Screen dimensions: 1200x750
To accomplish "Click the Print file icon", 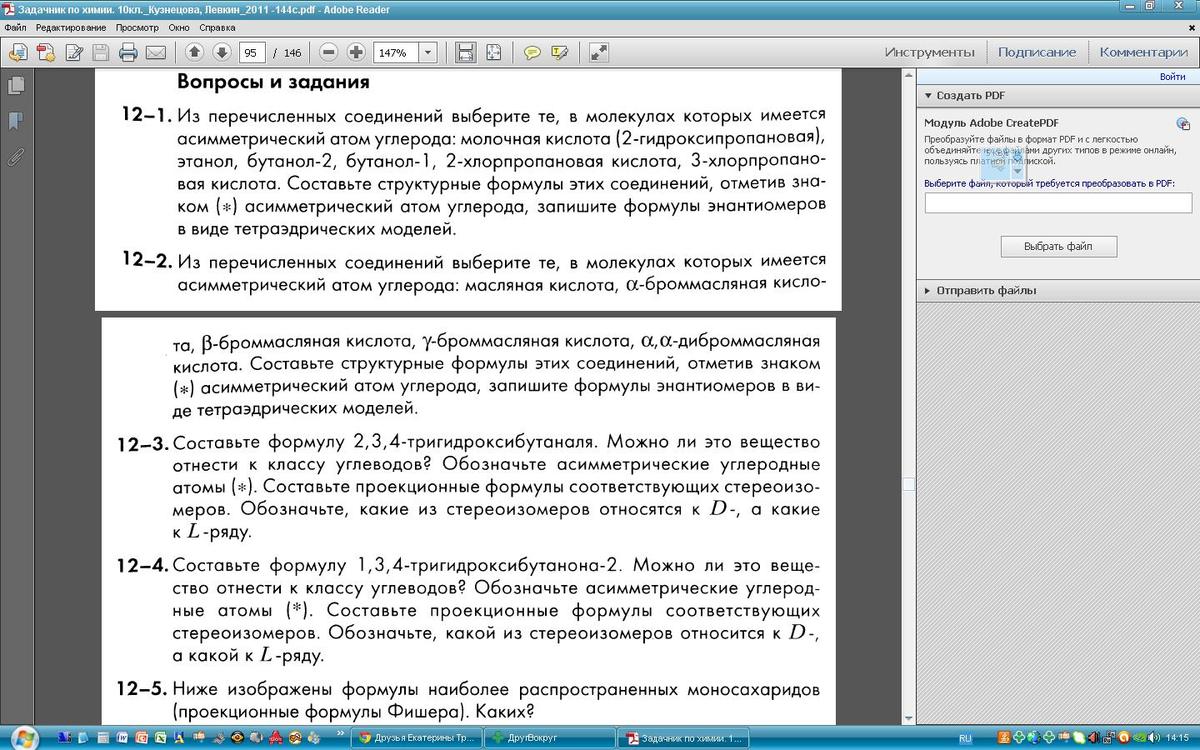I will tap(128, 52).
